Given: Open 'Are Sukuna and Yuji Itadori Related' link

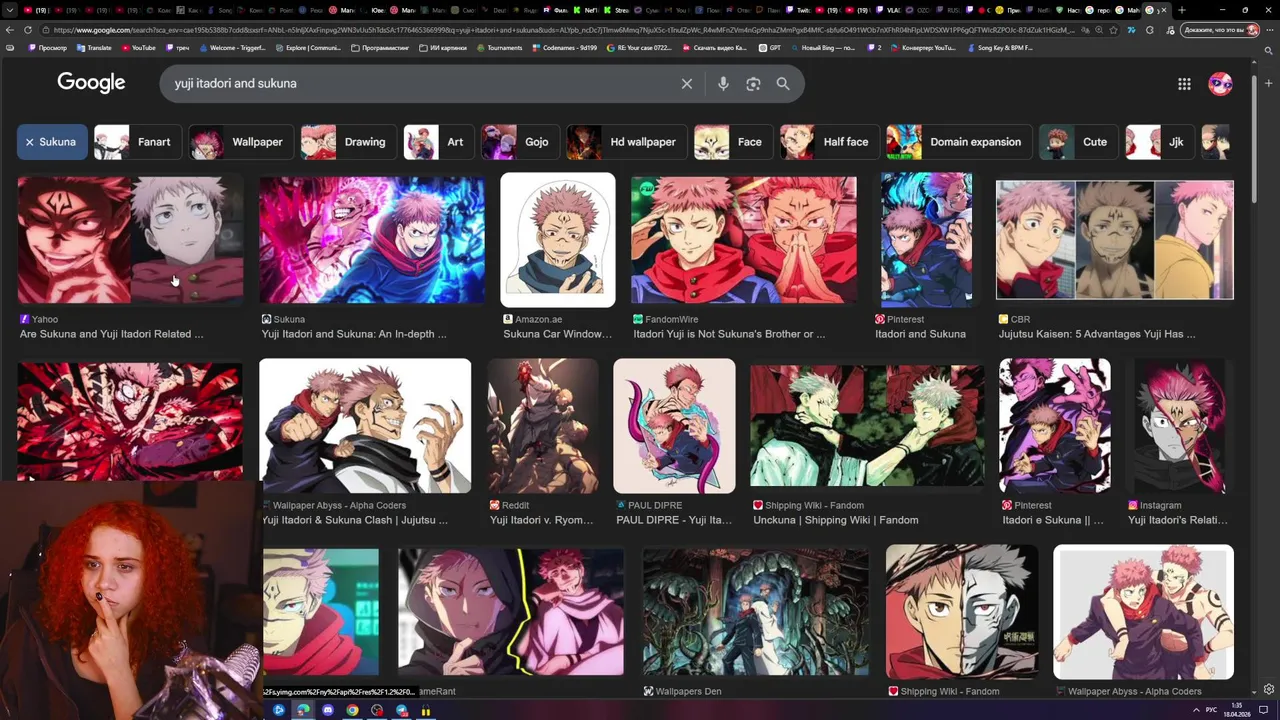Looking at the screenshot, I should pos(111,334).
